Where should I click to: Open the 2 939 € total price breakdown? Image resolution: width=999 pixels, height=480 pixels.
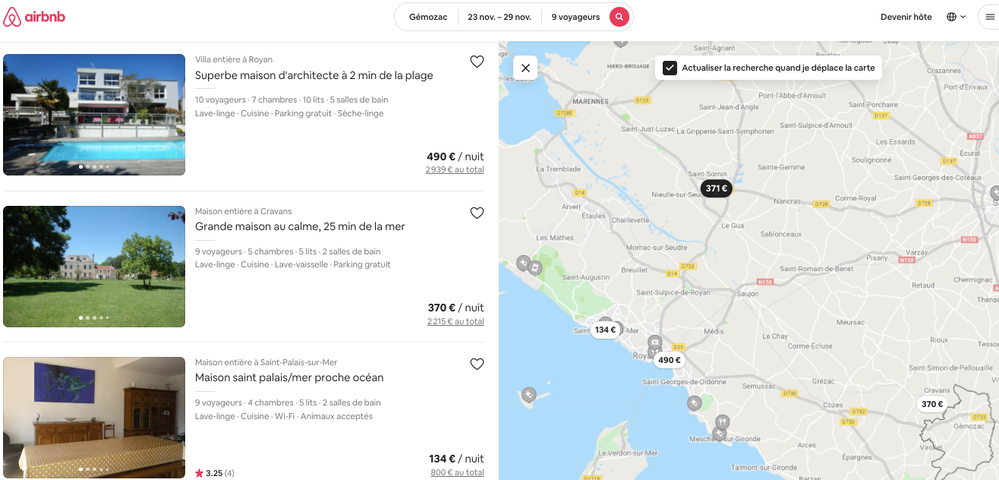click(454, 170)
